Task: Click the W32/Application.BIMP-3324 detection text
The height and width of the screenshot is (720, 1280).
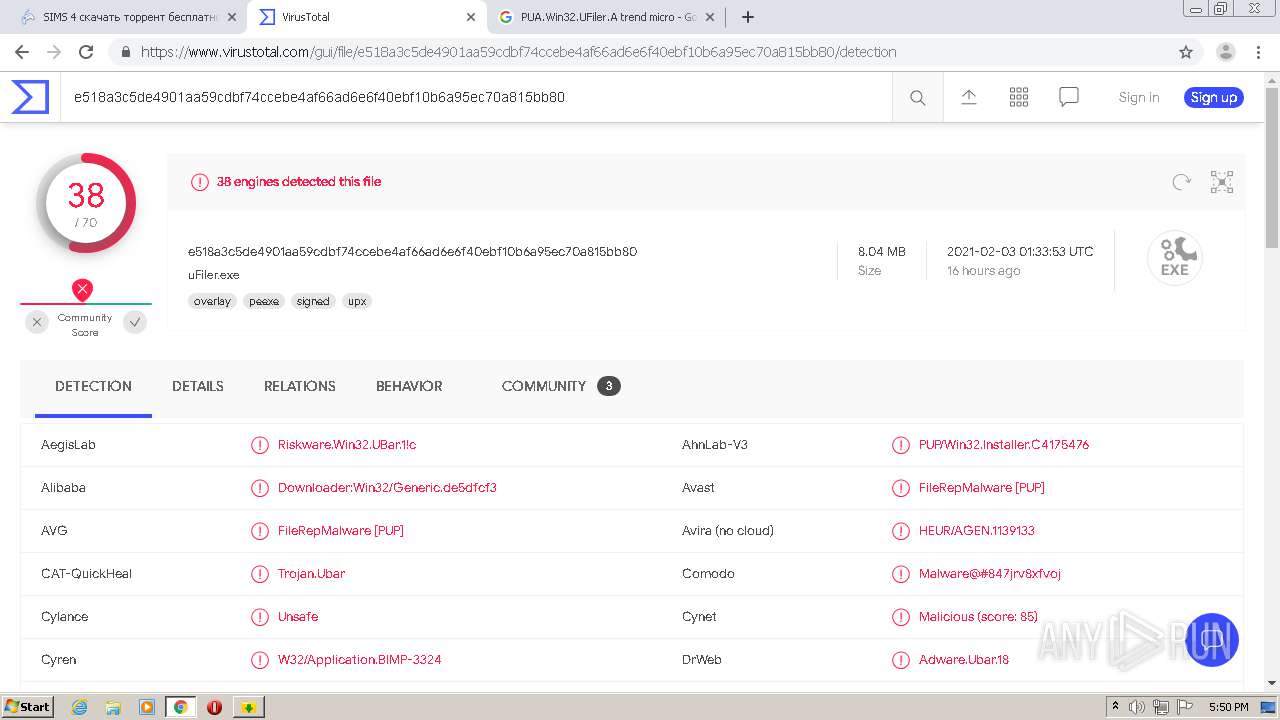Action: pyautogui.click(x=360, y=660)
